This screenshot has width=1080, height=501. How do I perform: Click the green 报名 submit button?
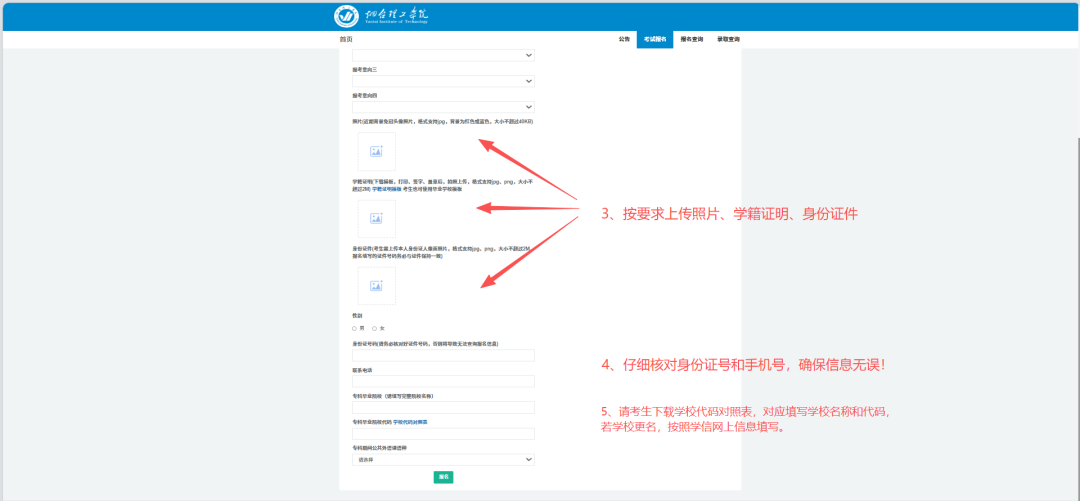coord(444,477)
